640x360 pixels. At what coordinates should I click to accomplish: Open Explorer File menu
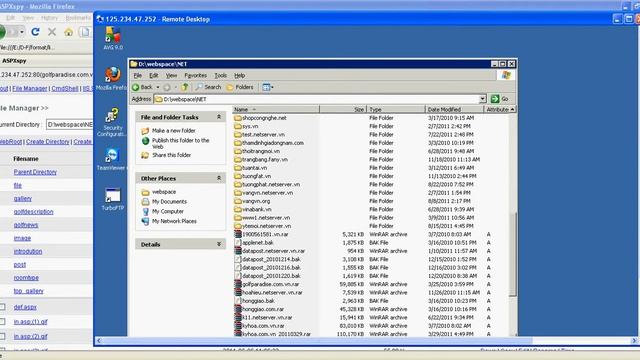[x=138, y=76]
